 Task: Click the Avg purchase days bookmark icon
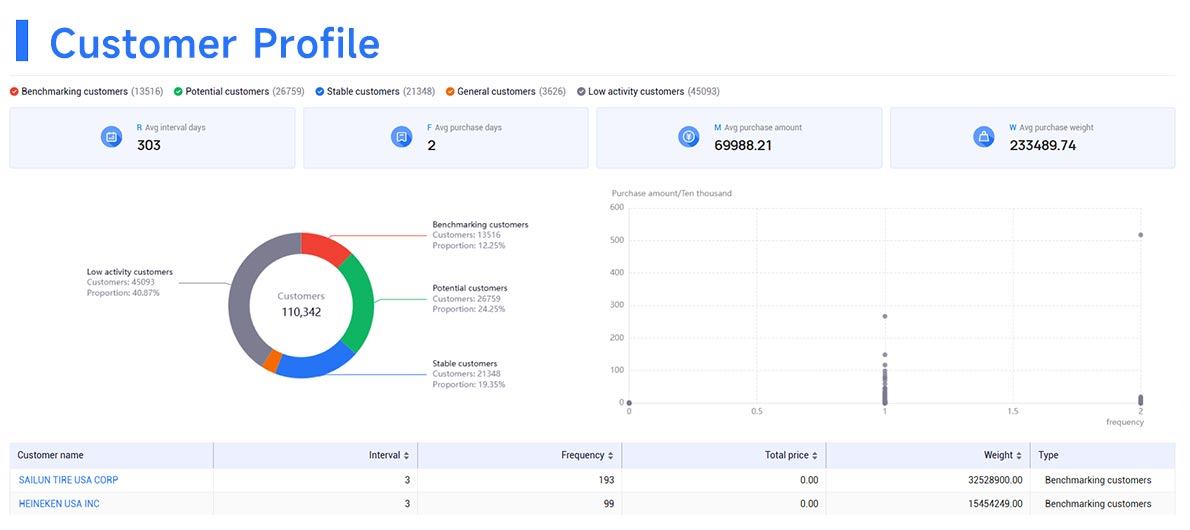coord(400,137)
